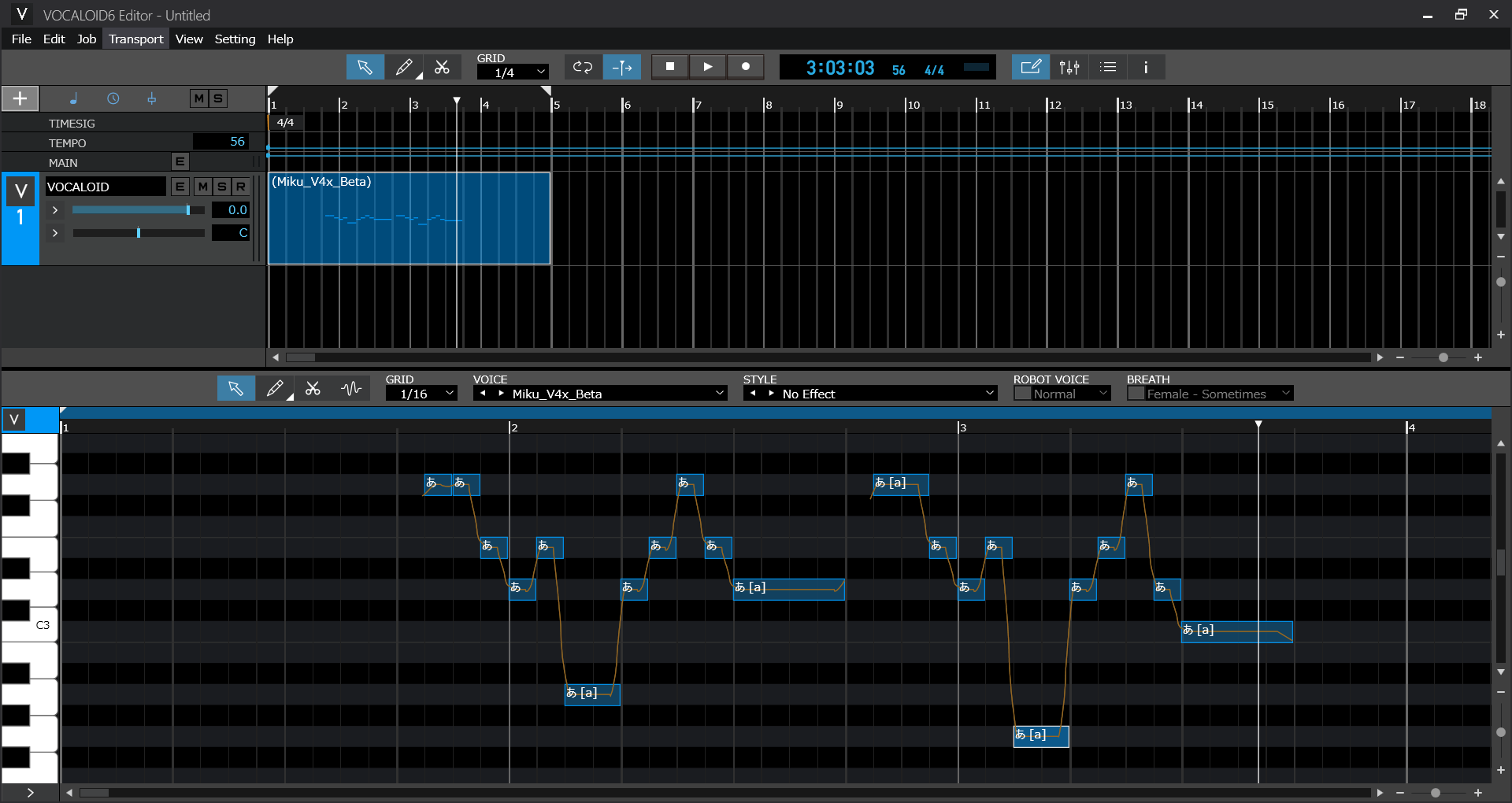Open VOCALOID track effects E button
The height and width of the screenshot is (803, 1512).
pyautogui.click(x=180, y=187)
